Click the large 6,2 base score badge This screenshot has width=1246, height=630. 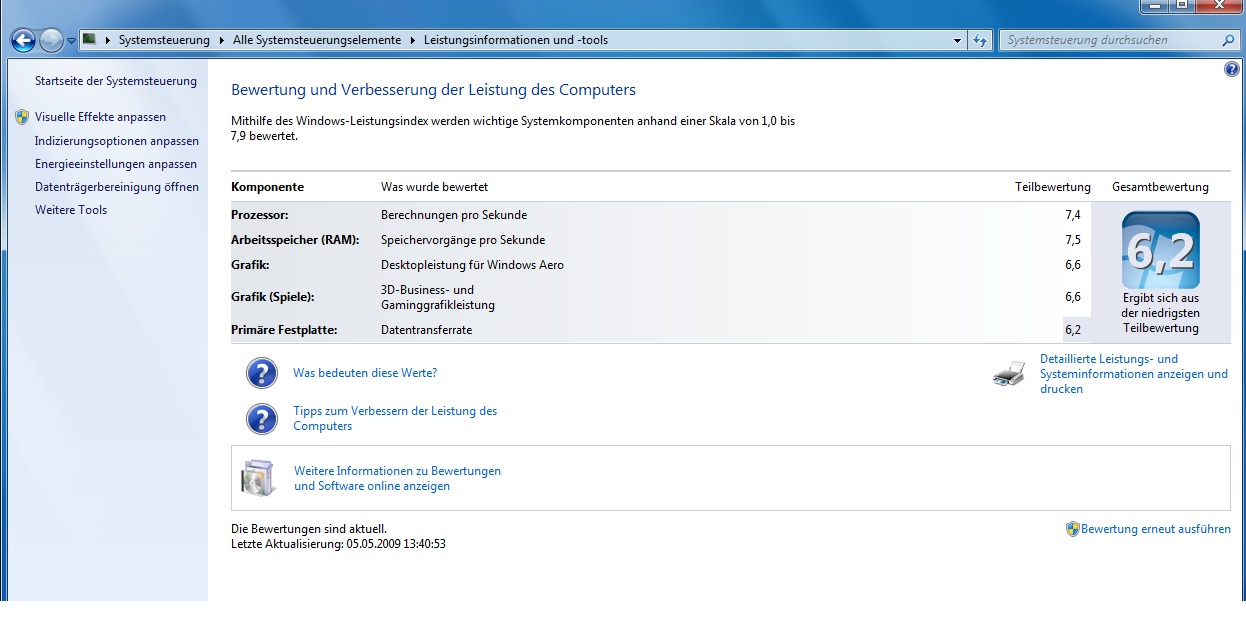(x=1160, y=250)
